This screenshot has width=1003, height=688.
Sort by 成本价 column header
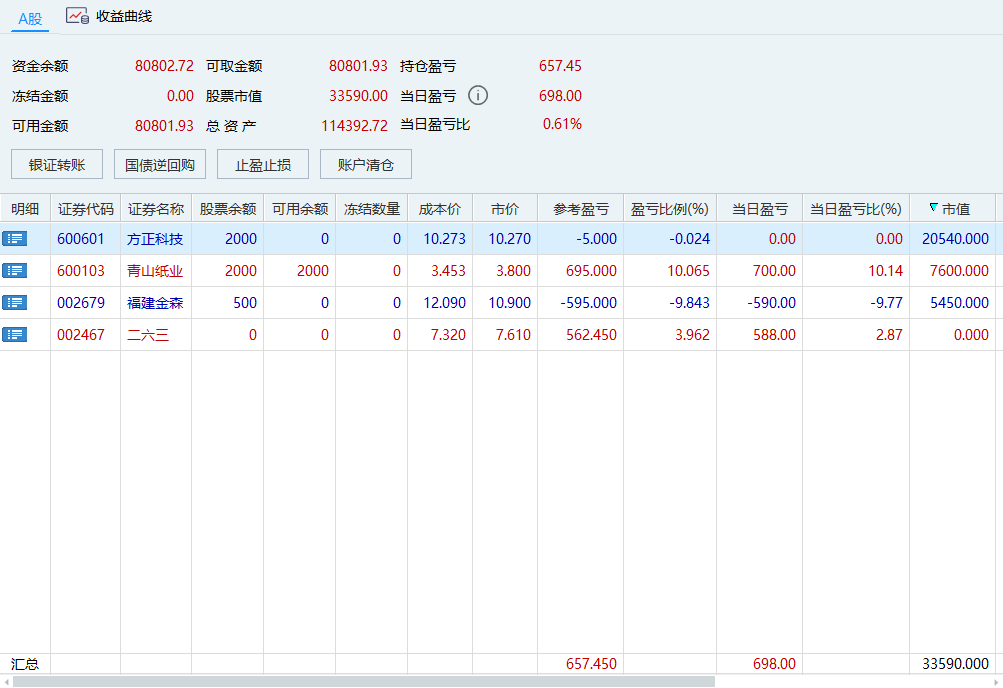coord(440,208)
